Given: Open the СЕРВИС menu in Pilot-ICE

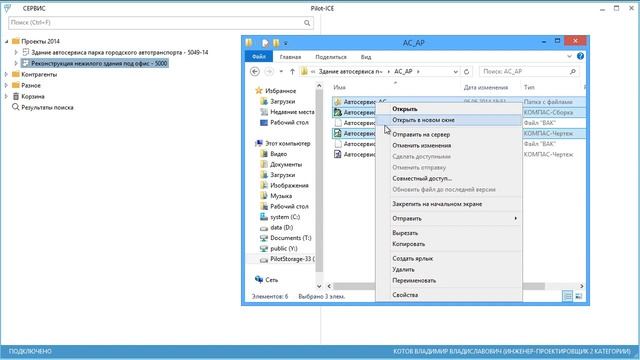Looking at the screenshot, I should [x=34, y=8].
